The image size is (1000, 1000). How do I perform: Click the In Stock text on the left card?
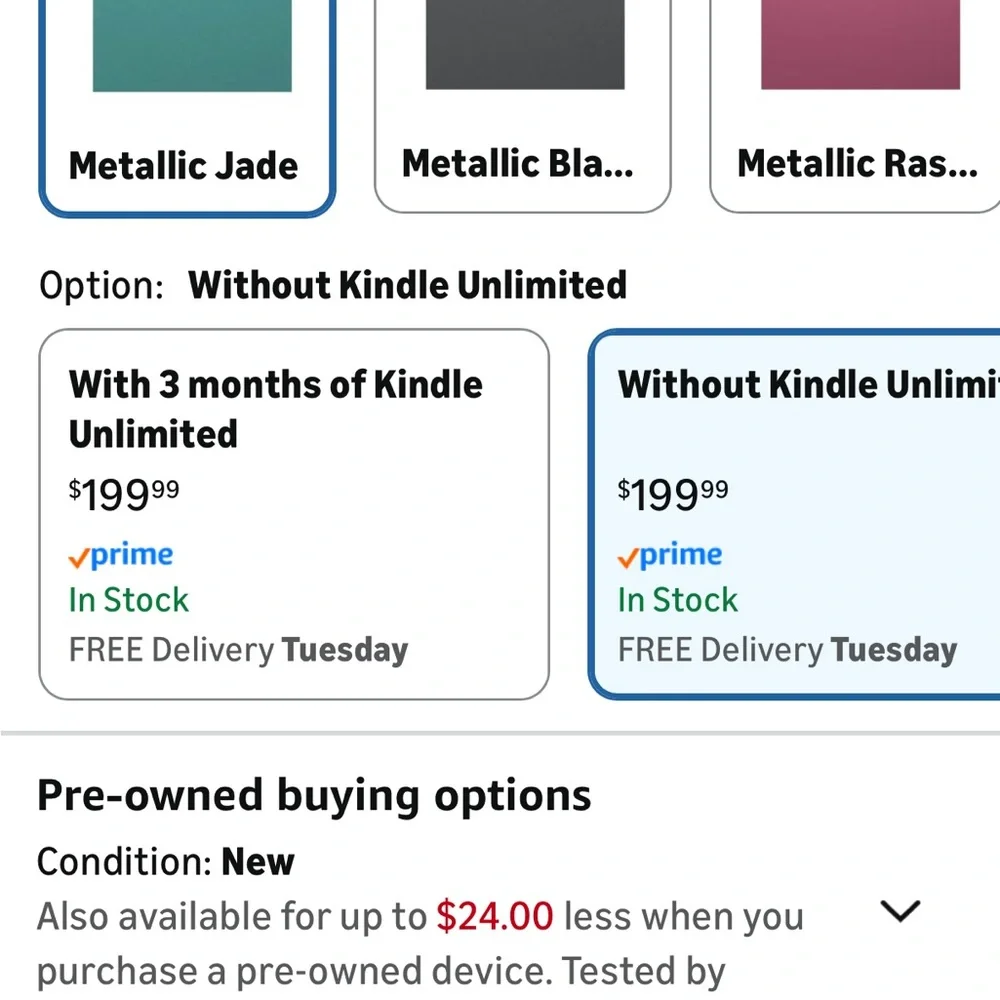pos(128,600)
